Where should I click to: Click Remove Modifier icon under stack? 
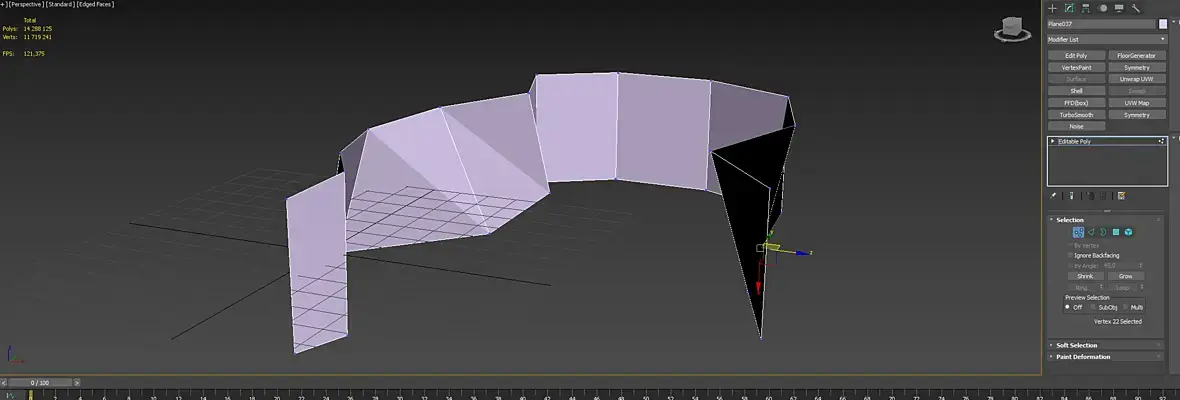1104,195
